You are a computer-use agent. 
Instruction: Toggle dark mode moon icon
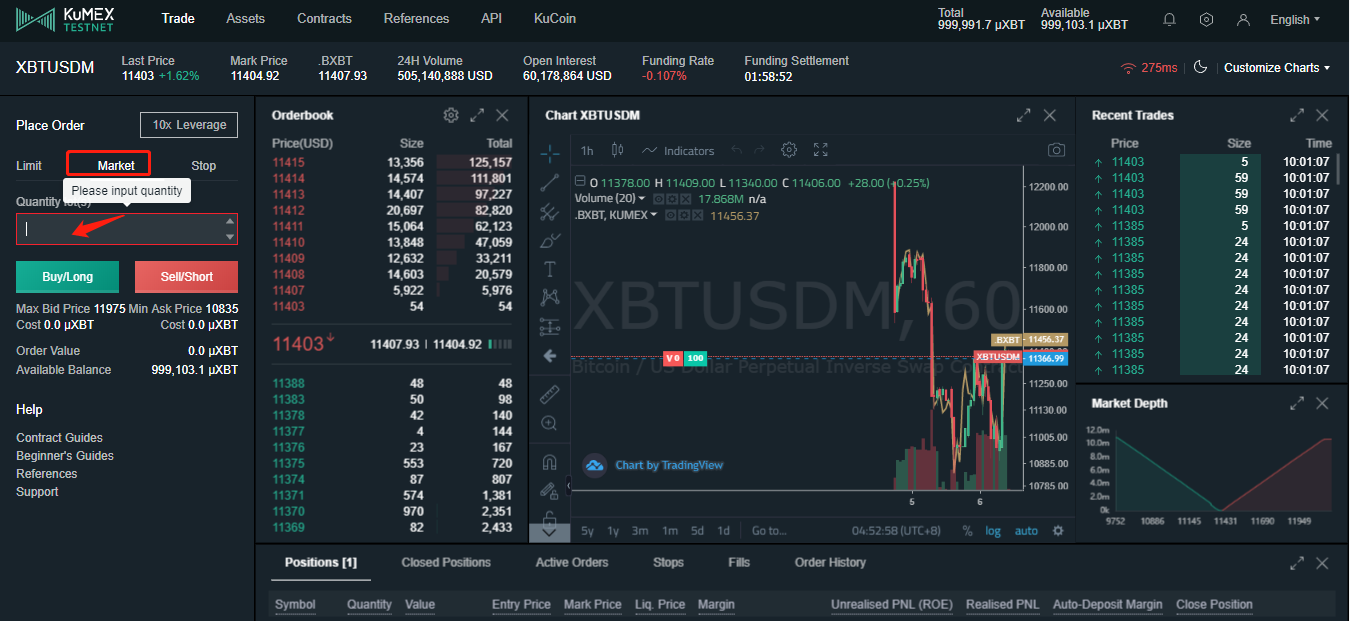click(x=1201, y=67)
